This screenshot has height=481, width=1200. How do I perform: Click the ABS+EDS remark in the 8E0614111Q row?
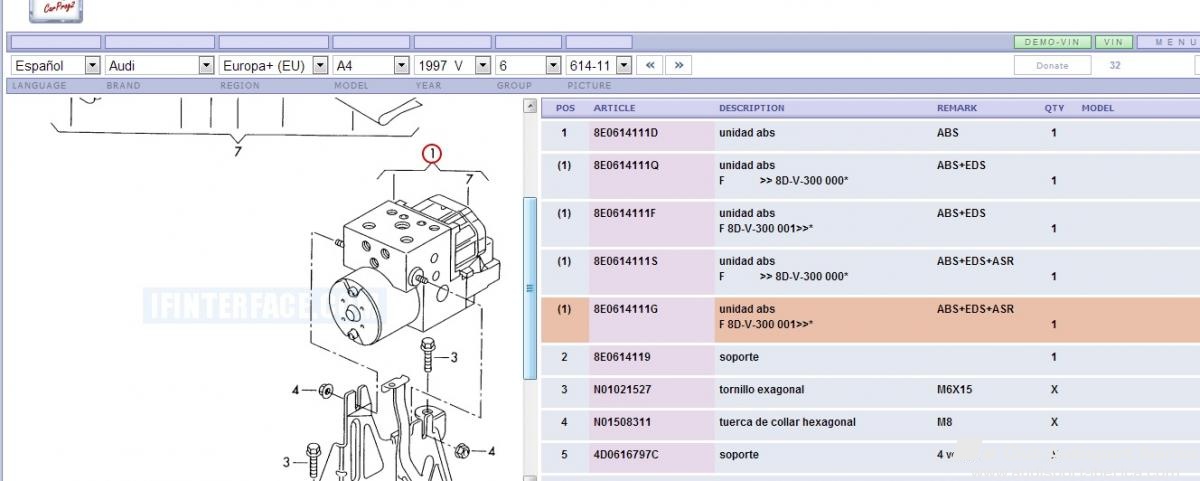pos(961,165)
